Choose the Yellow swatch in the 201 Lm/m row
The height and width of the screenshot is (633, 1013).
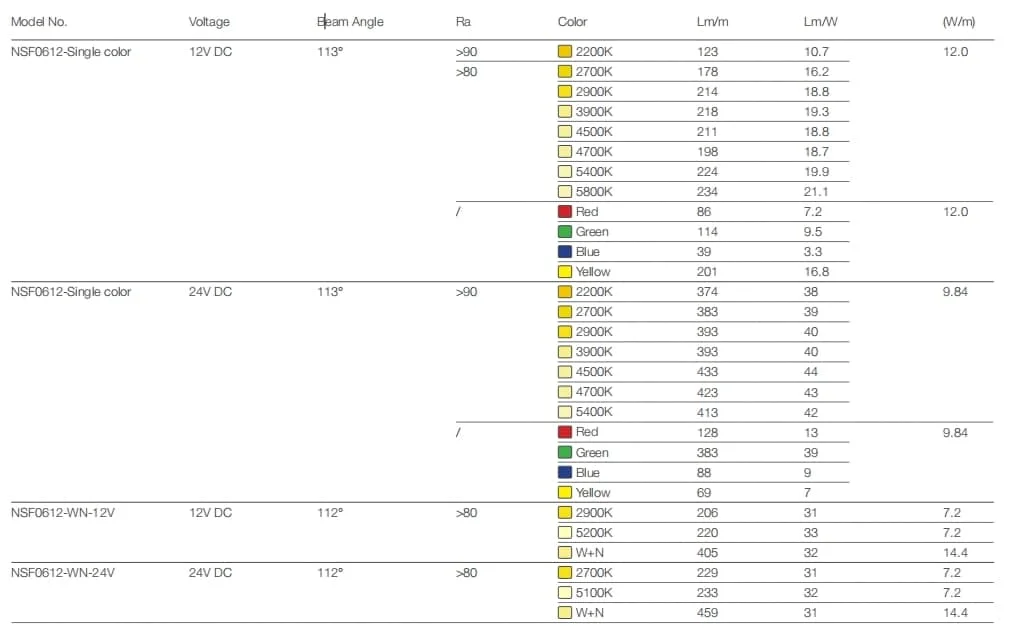[565, 272]
